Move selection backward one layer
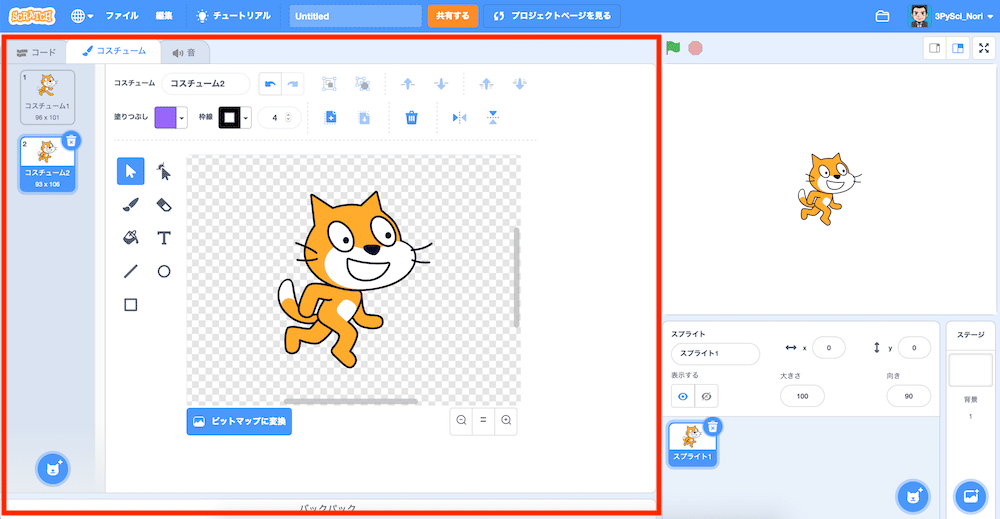Screen dimensions: 1000x519 [441, 84]
